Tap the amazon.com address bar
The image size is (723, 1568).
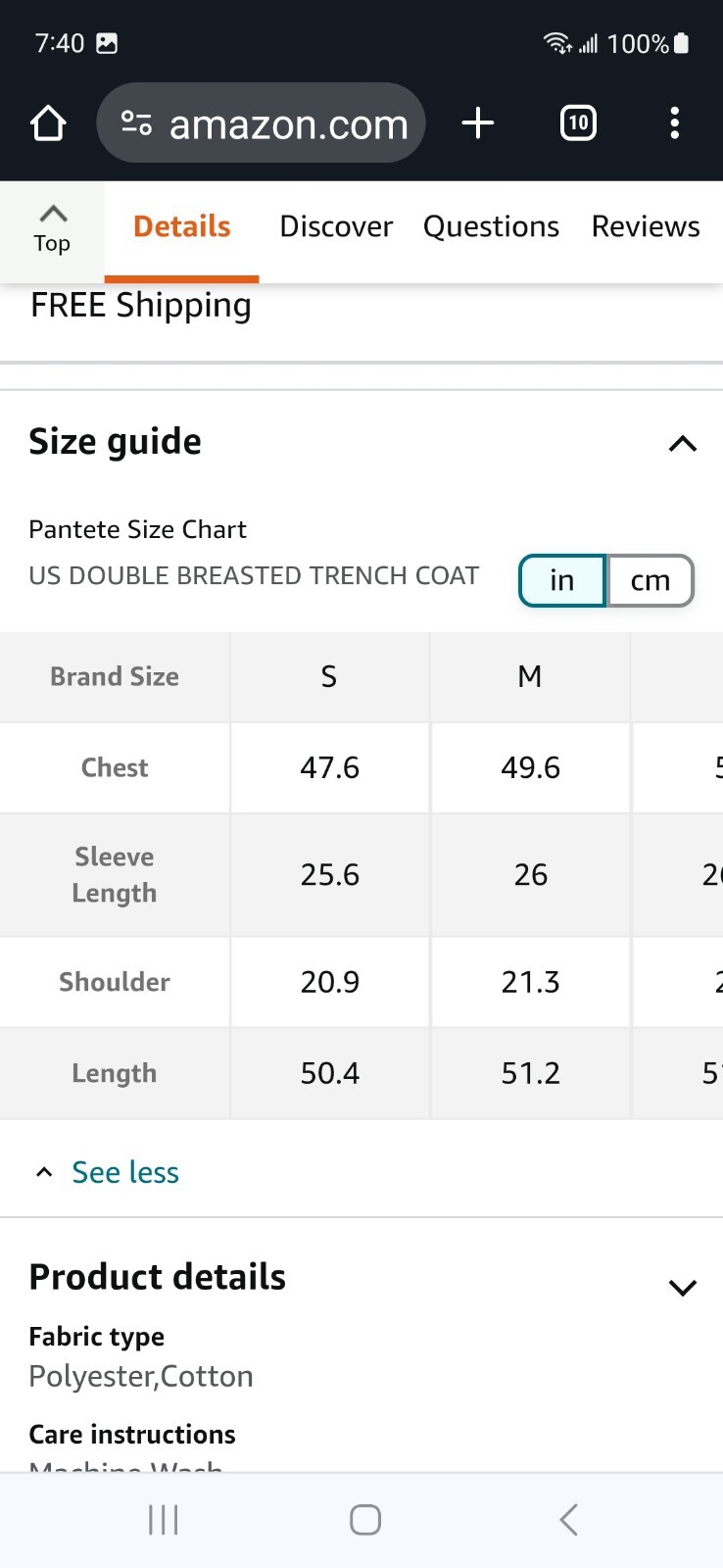[x=261, y=123]
